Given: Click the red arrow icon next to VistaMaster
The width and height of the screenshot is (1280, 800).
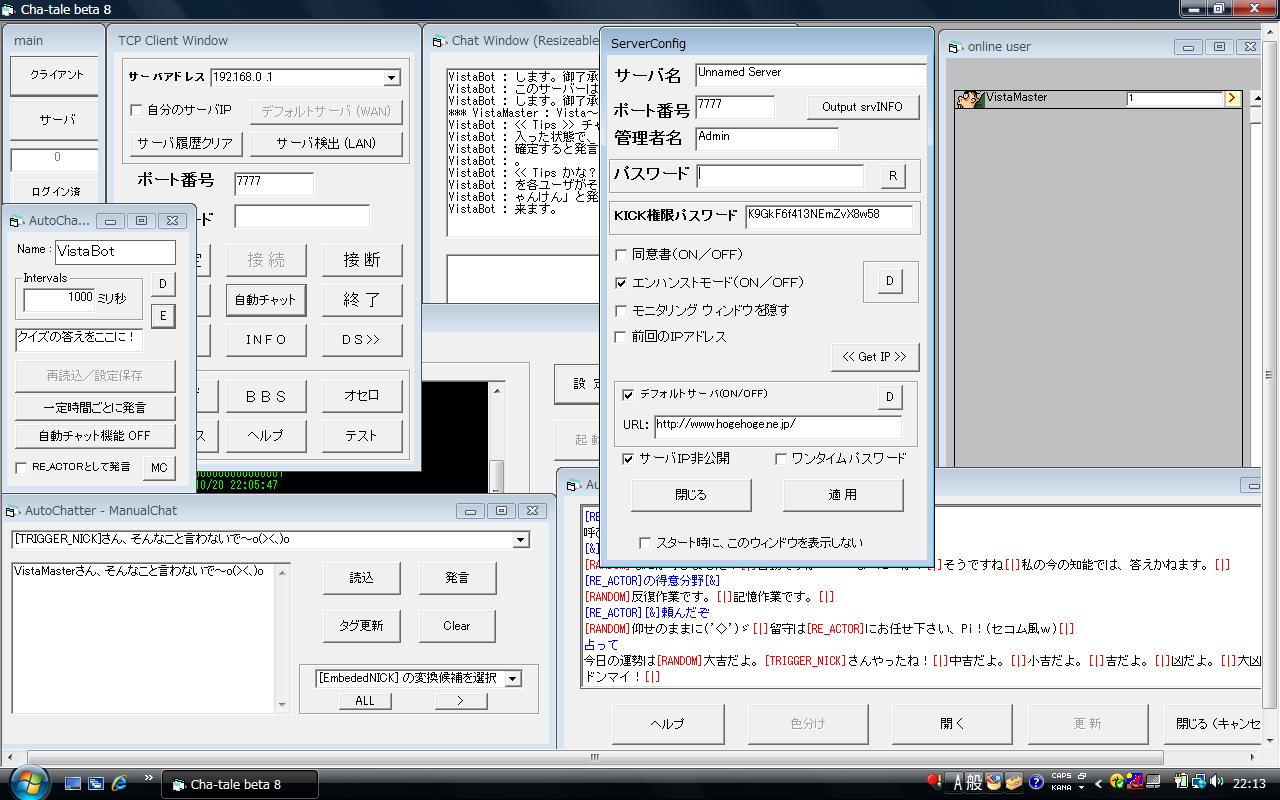Looking at the screenshot, I should click(x=1232, y=98).
